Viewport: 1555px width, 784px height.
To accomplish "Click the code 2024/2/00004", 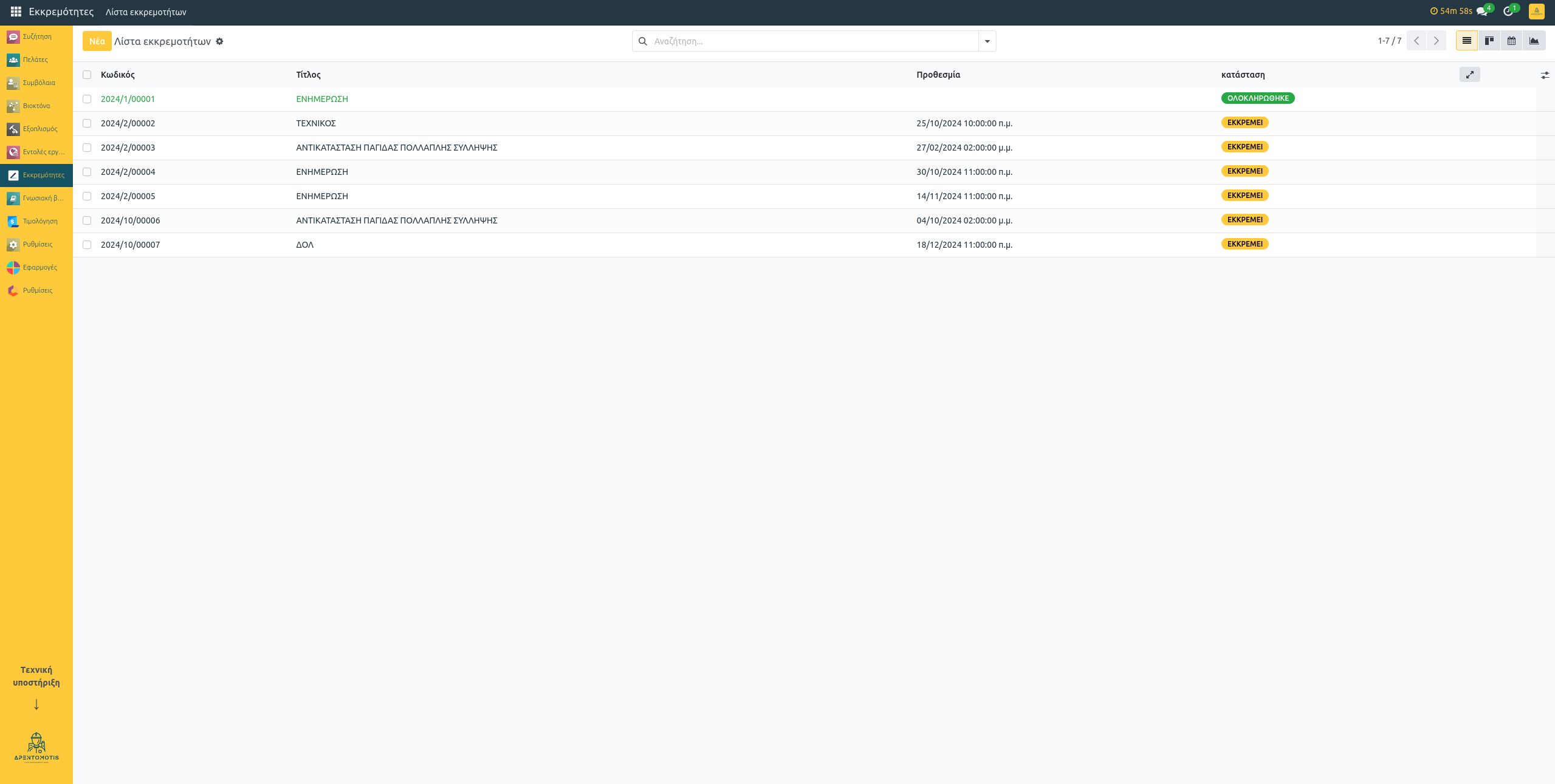I will (128, 172).
